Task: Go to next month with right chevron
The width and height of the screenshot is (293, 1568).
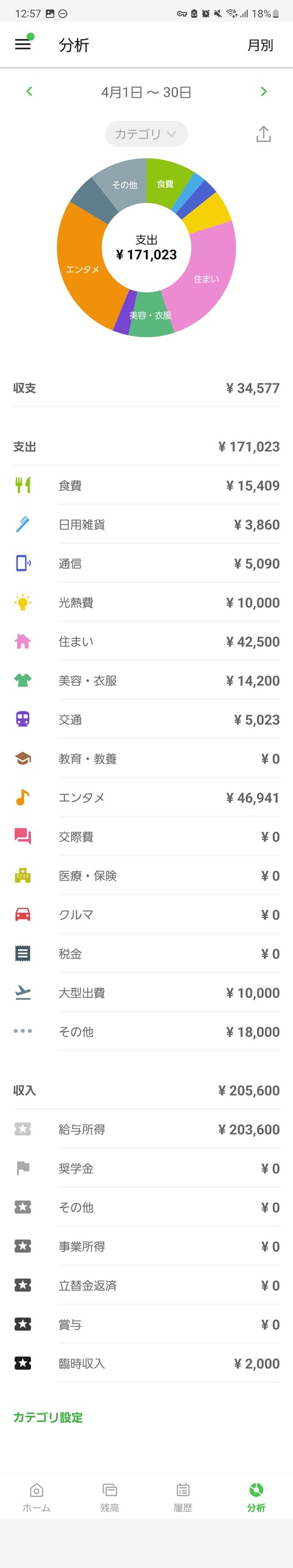Action: (264, 91)
